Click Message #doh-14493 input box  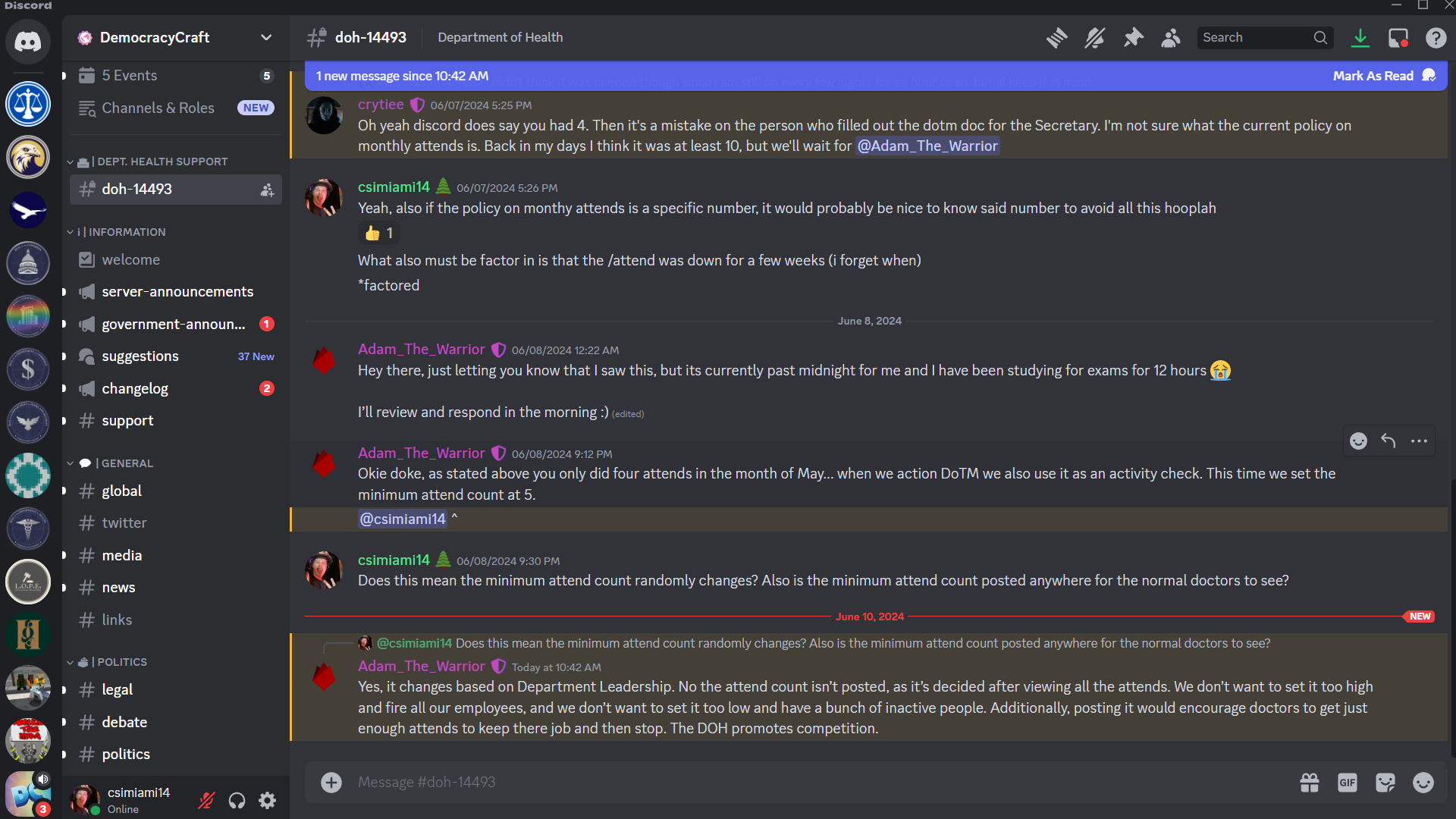point(819,782)
